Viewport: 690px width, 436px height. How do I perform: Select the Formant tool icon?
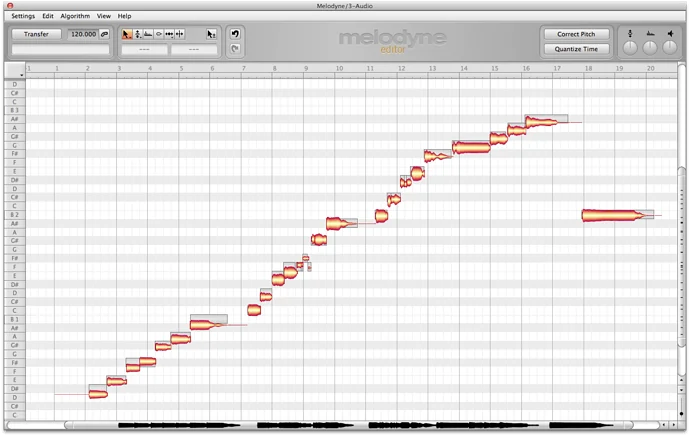coord(148,34)
